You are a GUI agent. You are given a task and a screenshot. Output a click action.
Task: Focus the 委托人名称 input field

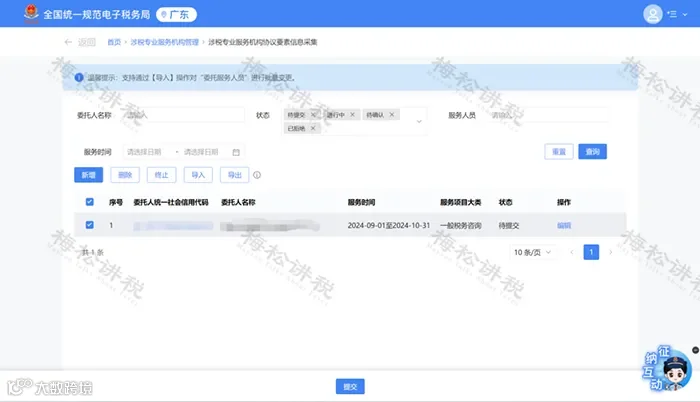(184, 115)
